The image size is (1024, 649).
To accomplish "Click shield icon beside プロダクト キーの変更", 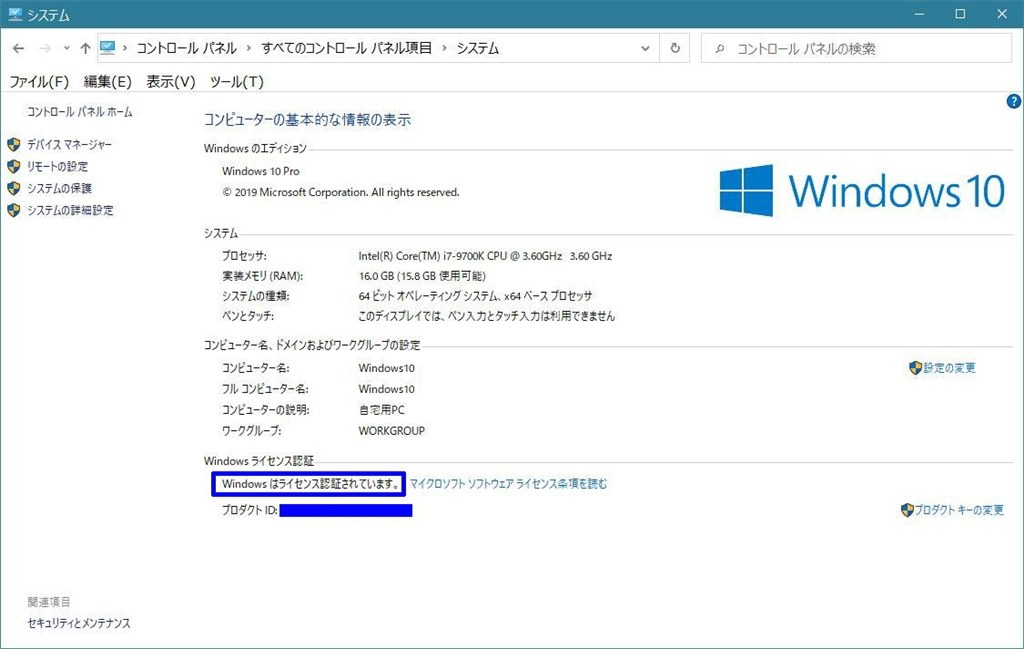I will [x=907, y=510].
